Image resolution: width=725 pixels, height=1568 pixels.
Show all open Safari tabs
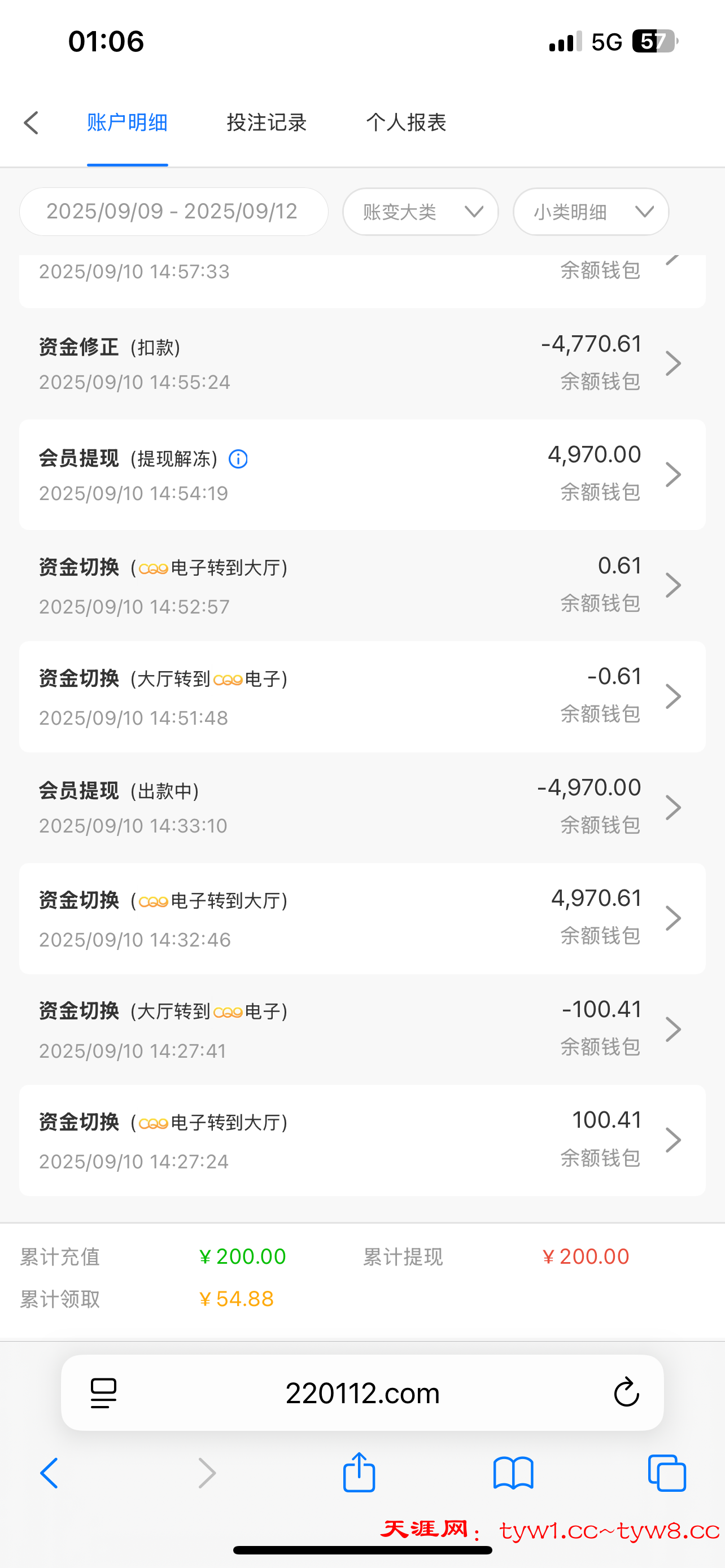coord(667,1473)
